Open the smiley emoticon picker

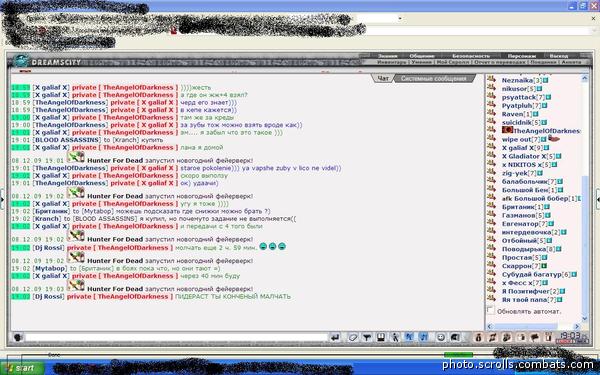441,338
